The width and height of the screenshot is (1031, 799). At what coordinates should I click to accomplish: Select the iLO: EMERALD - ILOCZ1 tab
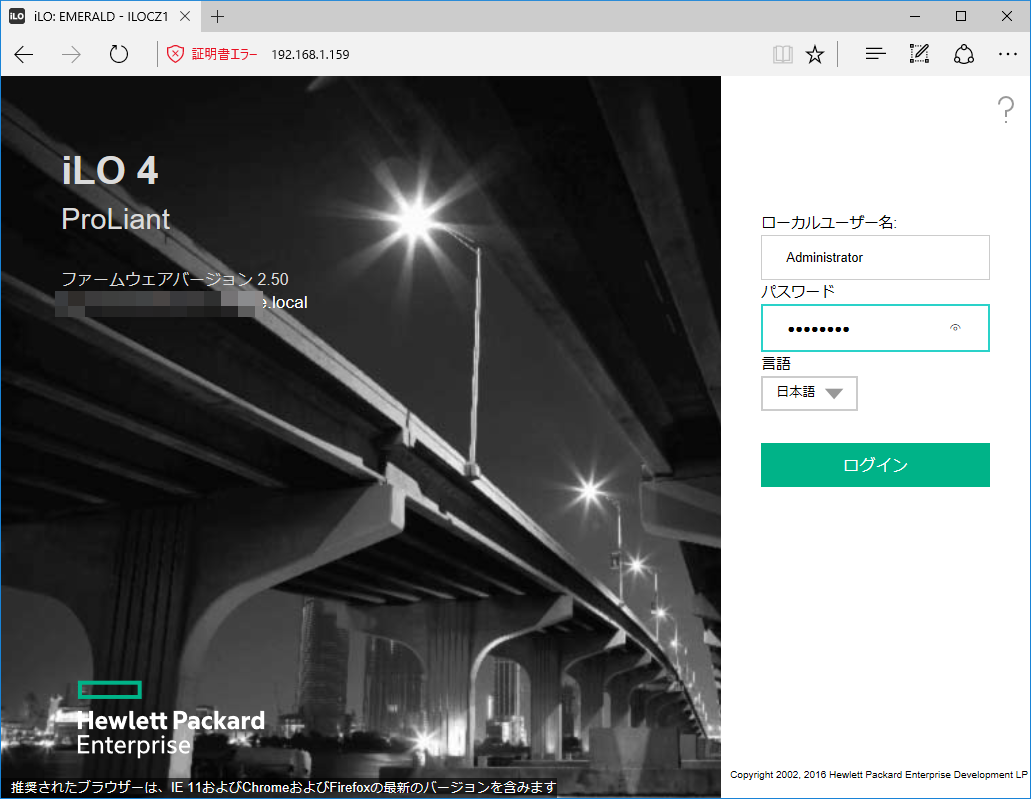(x=101, y=16)
